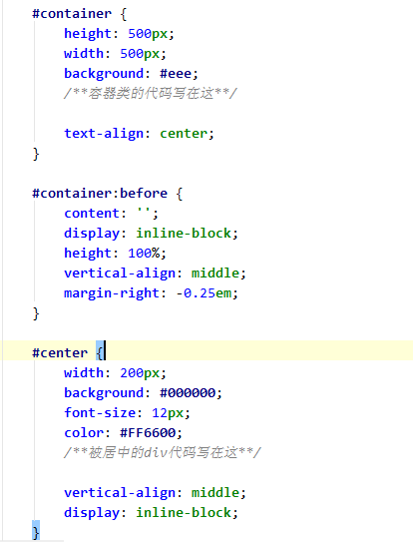This screenshot has height=542, width=413.
Task: Click the "background: #000000;" declaration
Action: (x=143, y=393)
